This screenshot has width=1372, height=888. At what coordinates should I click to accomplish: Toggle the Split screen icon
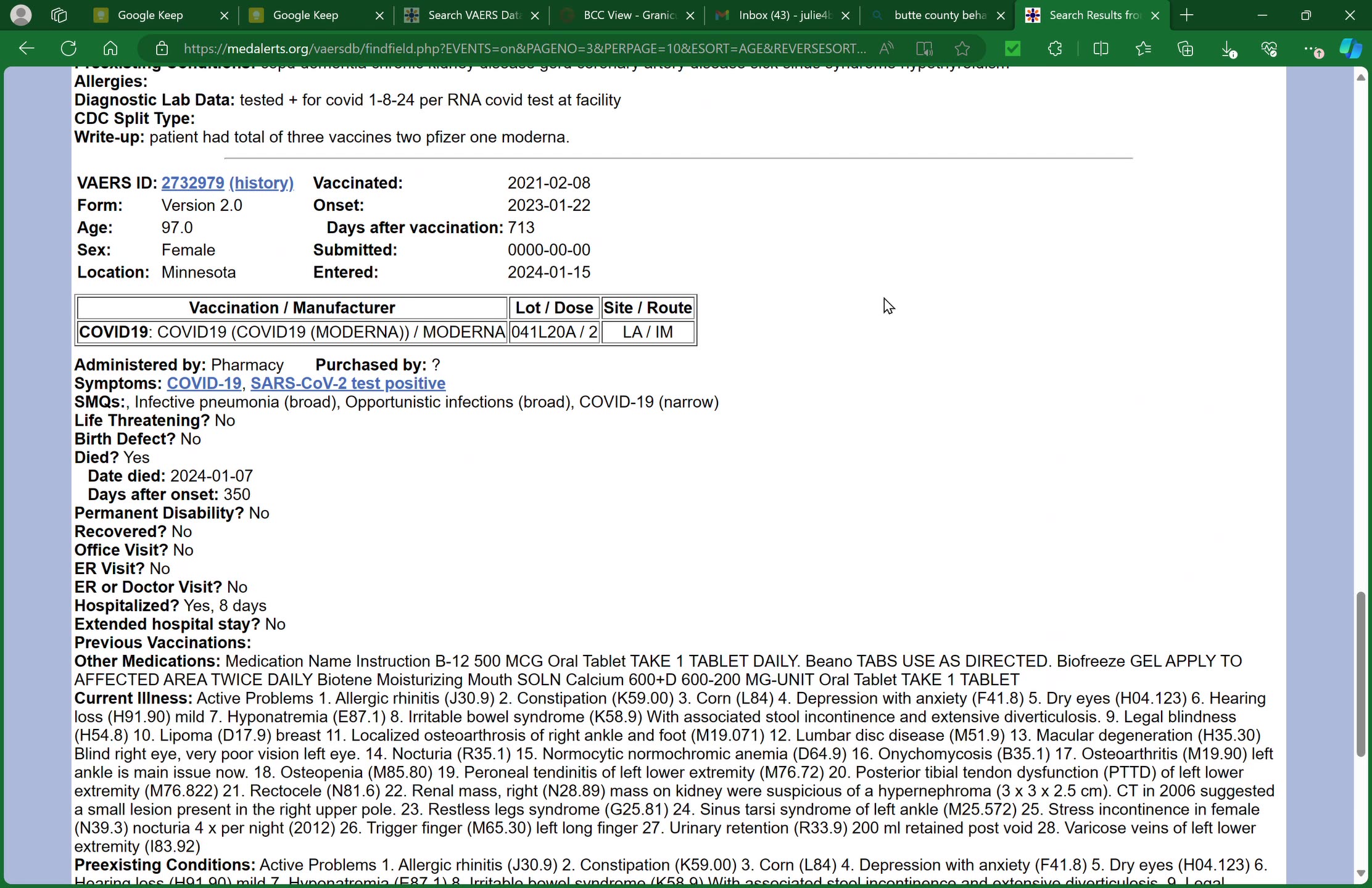click(x=1101, y=48)
